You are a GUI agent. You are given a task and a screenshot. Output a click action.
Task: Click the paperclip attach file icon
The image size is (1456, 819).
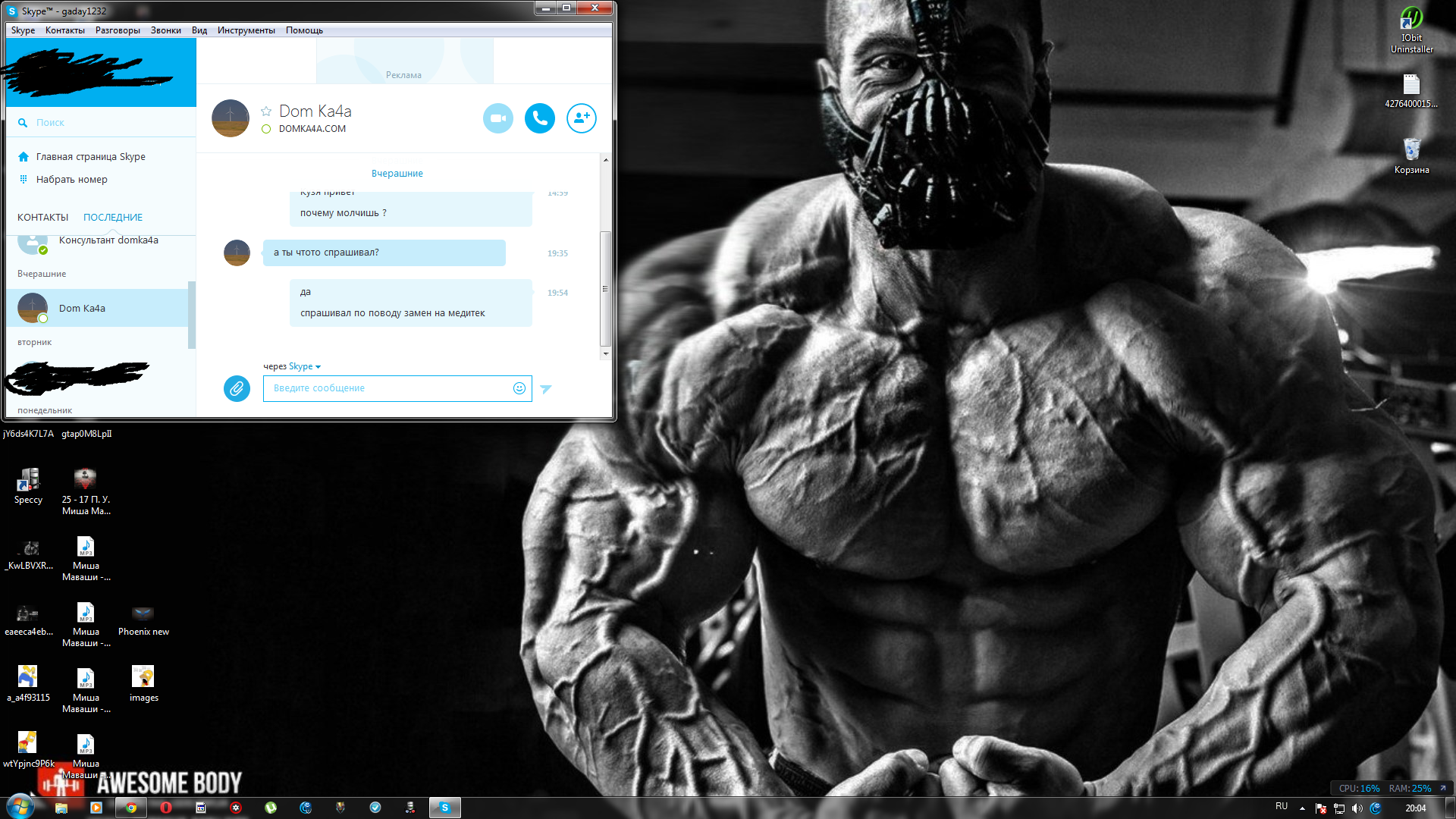[x=237, y=389]
